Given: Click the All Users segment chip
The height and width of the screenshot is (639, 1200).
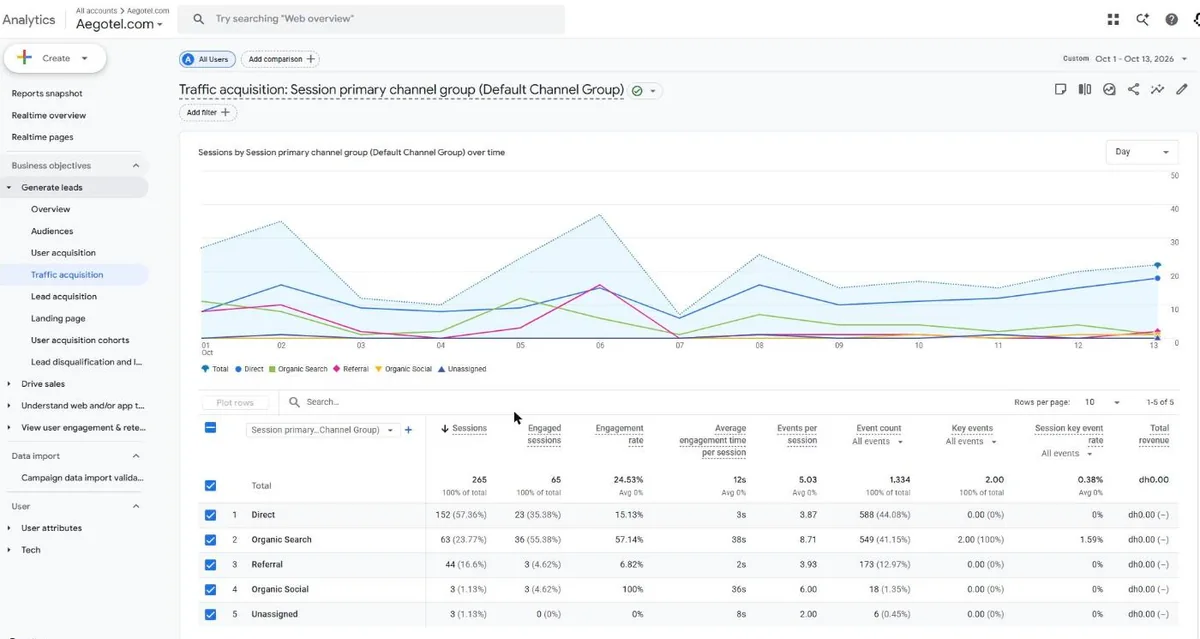Looking at the screenshot, I should pos(206,59).
